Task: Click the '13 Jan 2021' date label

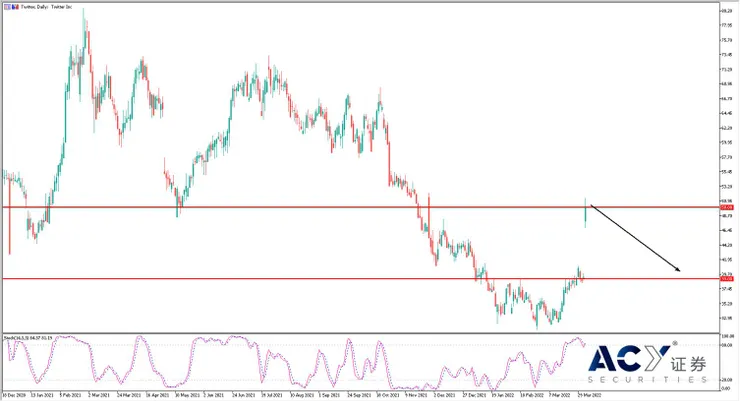Action: coord(42,395)
